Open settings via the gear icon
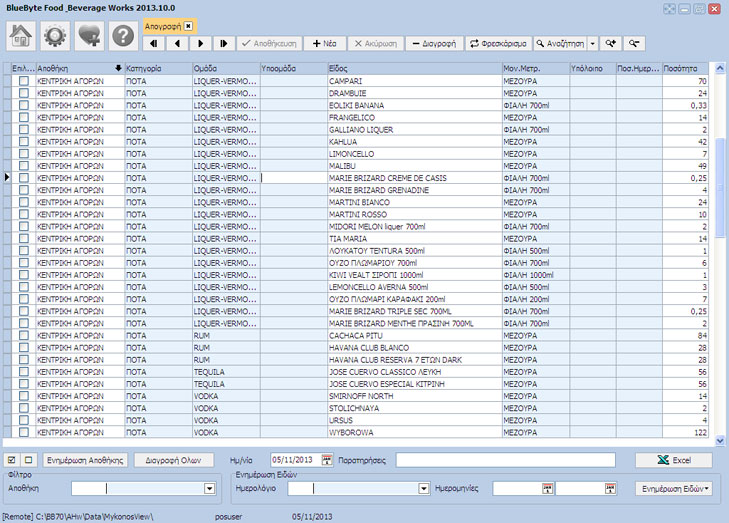The height and width of the screenshot is (523, 729). 55,36
